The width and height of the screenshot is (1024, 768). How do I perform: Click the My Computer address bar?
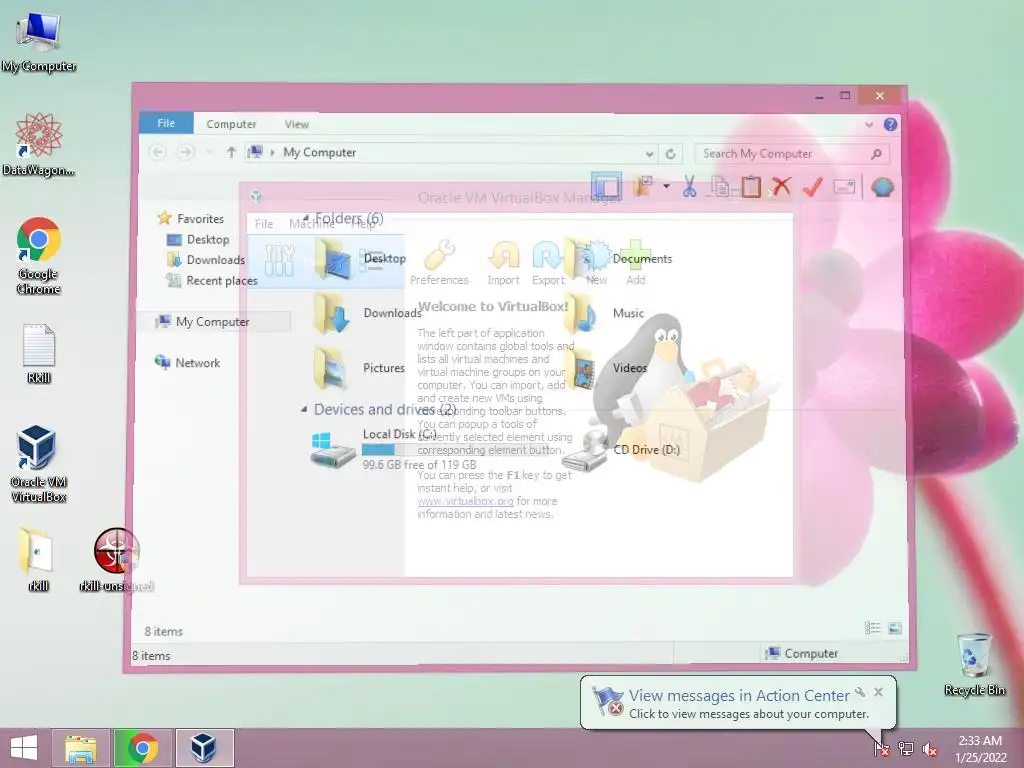451,153
